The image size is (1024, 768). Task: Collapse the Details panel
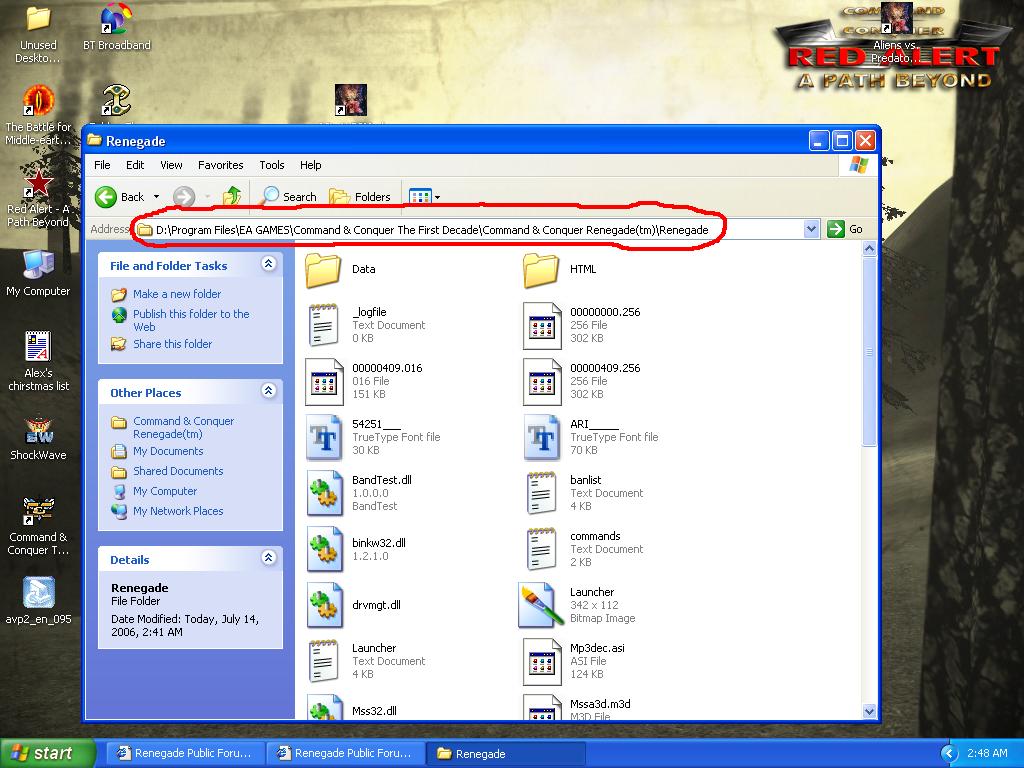tap(268, 558)
